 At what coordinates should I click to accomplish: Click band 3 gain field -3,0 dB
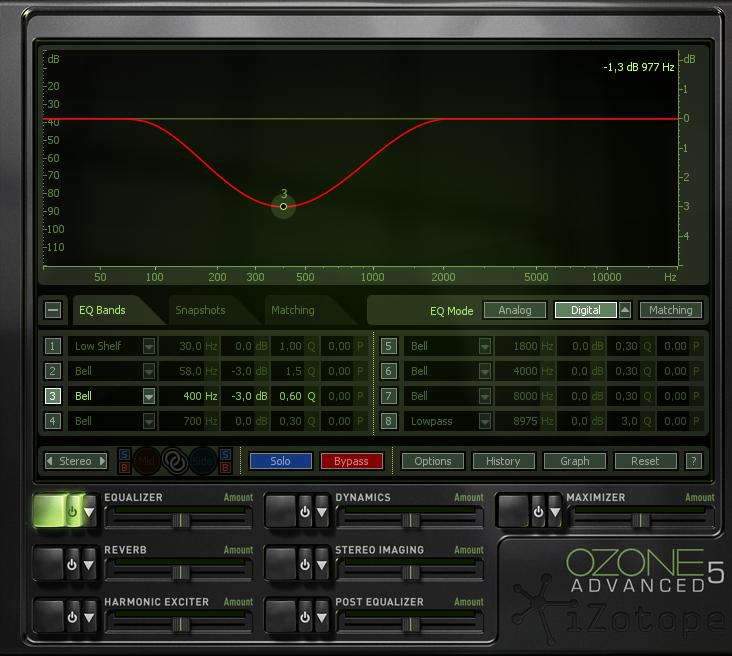pyautogui.click(x=245, y=396)
